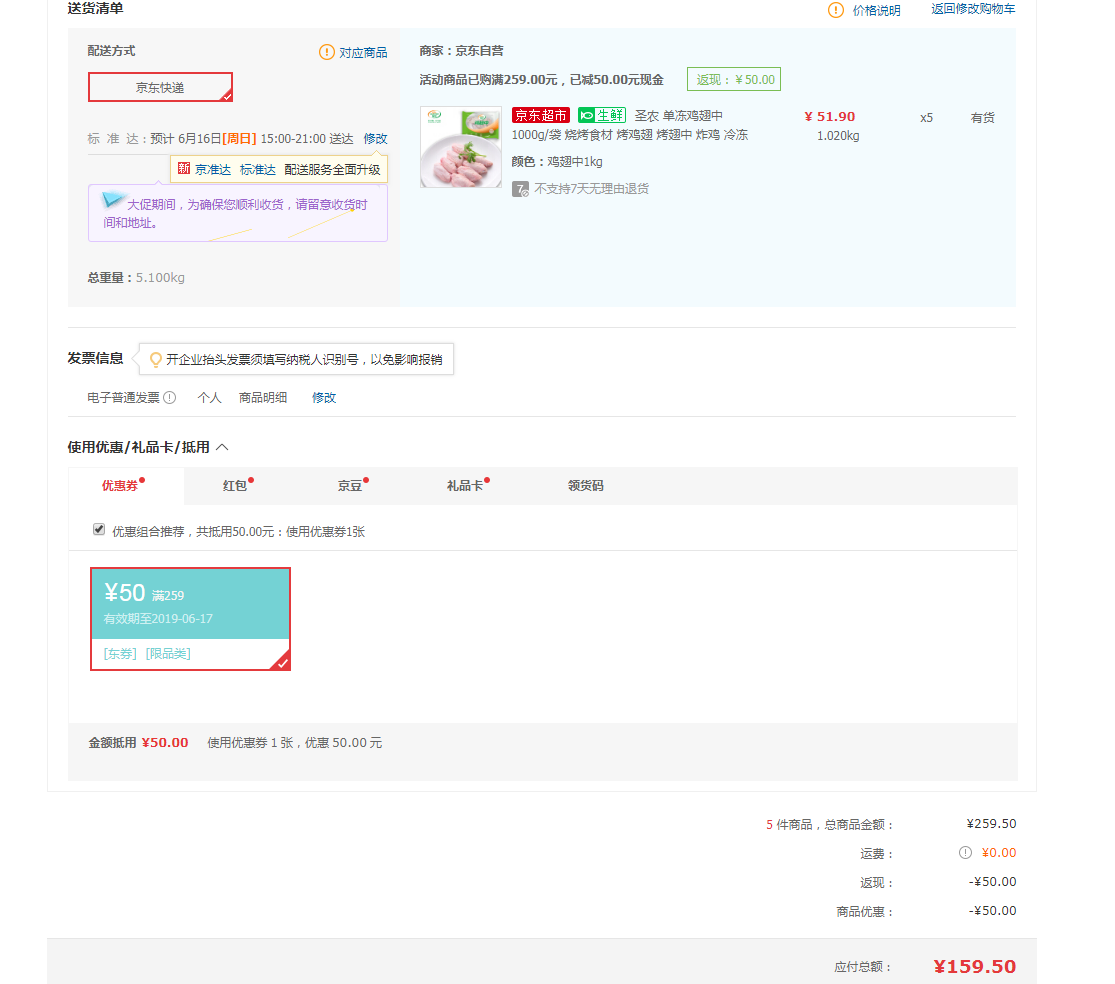Click the paper plane icon in promo notice

click(114, 199)
